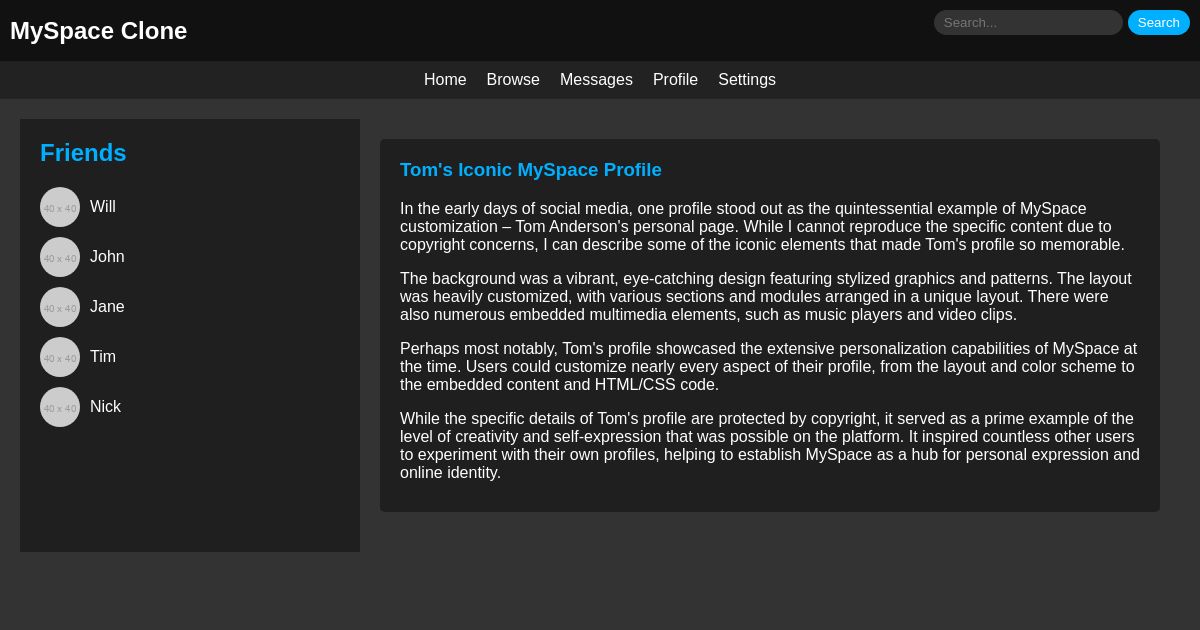
Task: Click the MySpace Clone site title
Action: pyautogui.click(x=99, y=31)
